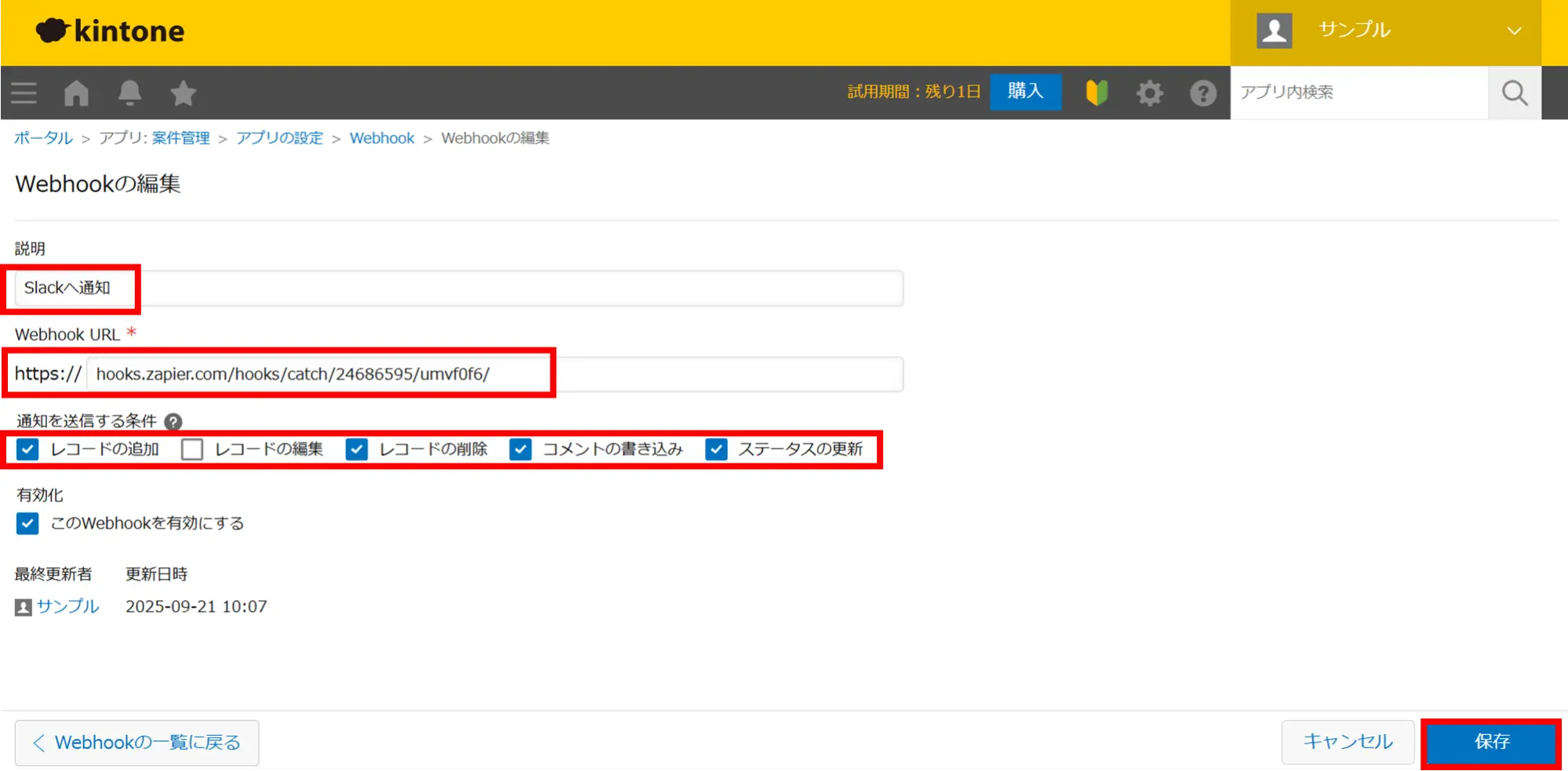Open the beginner guide leaf icon
The width and height of the screenshot is (1568, 771).
tap(1096, 93)
